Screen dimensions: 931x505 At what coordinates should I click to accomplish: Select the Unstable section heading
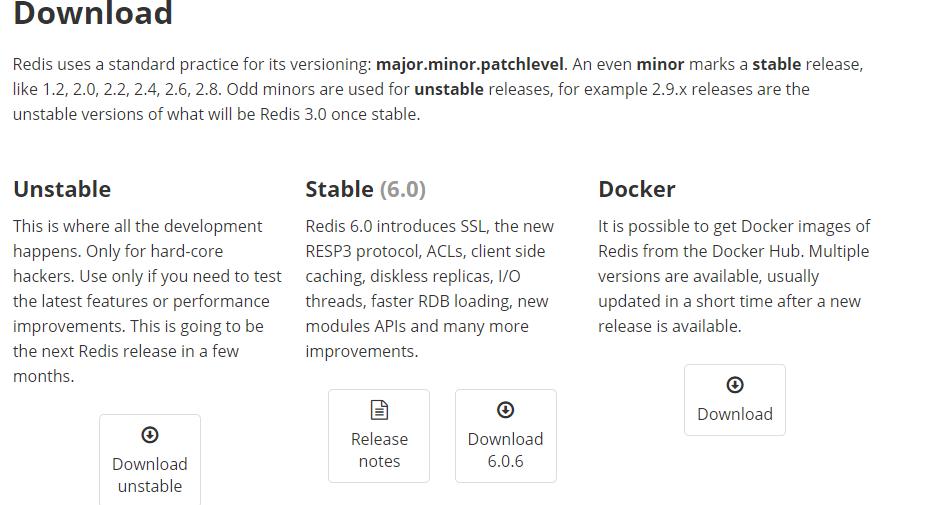coord(62,189)
